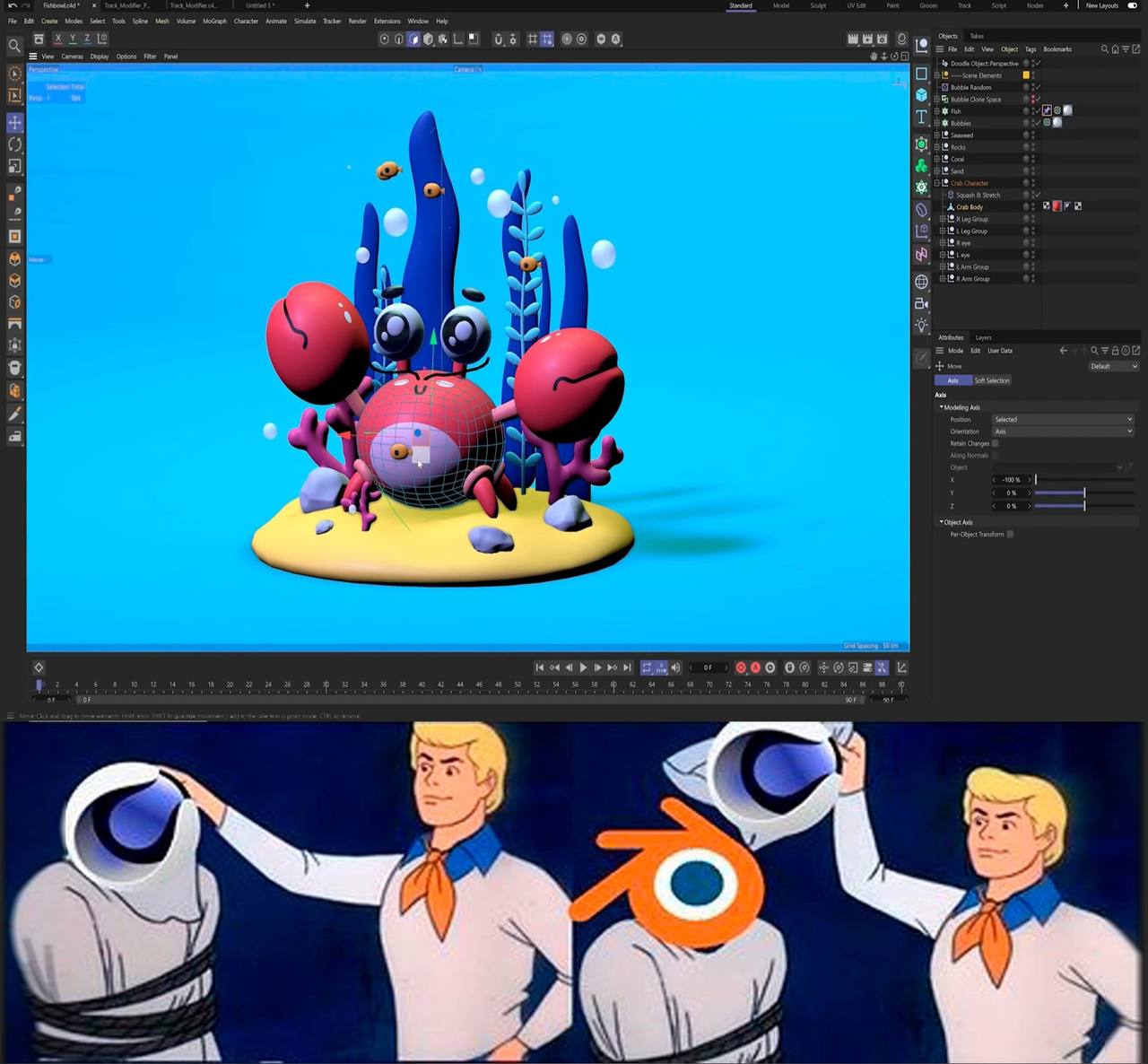The height and width of the screenshot is (1064, 1148).
Task: Click the globe Floor/Sky environment icon
Action: tap(921, 282)
